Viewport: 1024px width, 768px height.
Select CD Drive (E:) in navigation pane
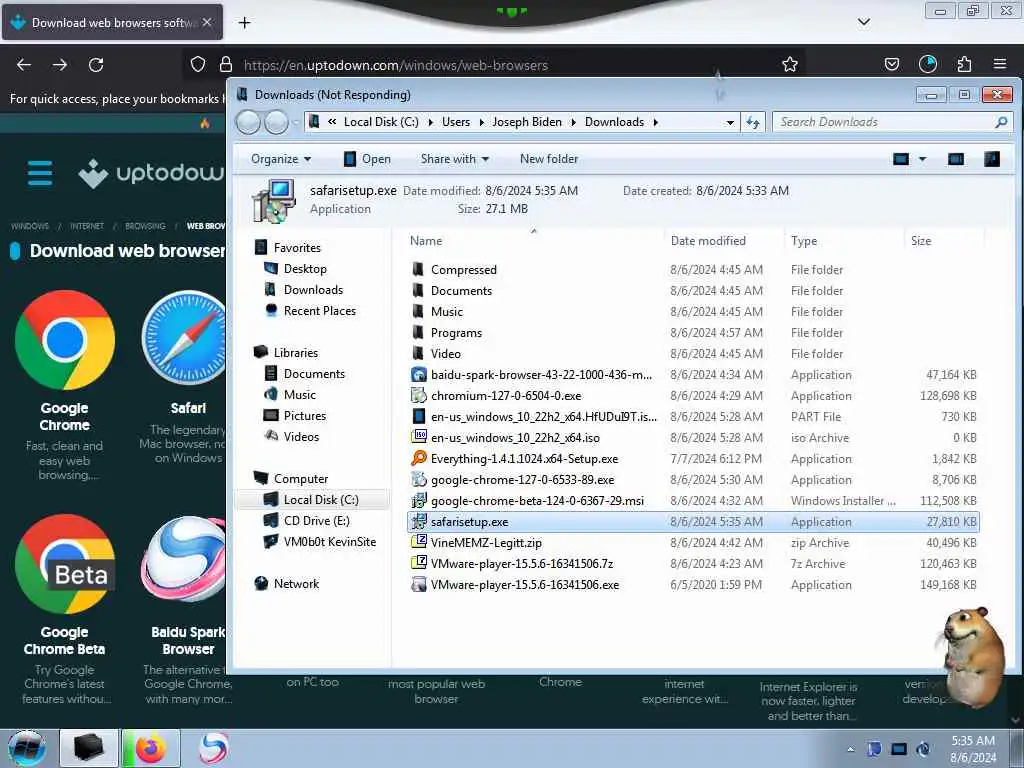pyautogui.click(x=316, y=520)
